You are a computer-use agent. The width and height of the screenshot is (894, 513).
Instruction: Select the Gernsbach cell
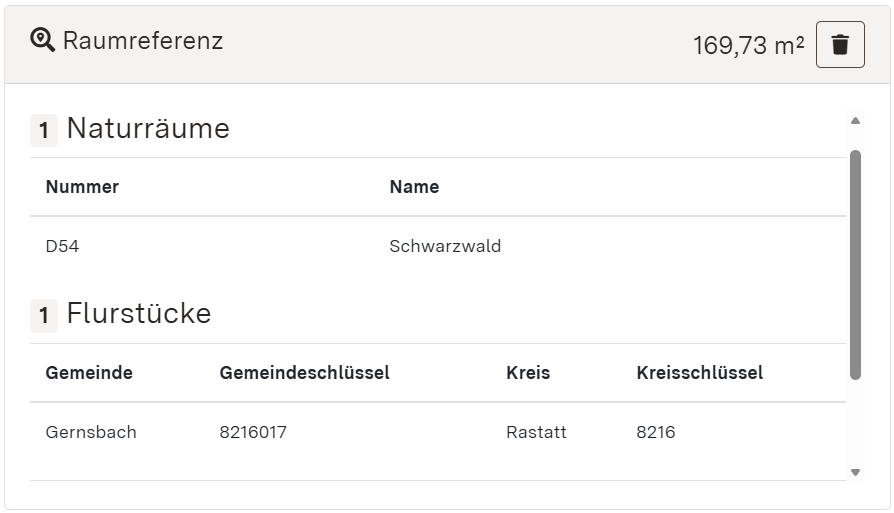click(x=91, y=432)
